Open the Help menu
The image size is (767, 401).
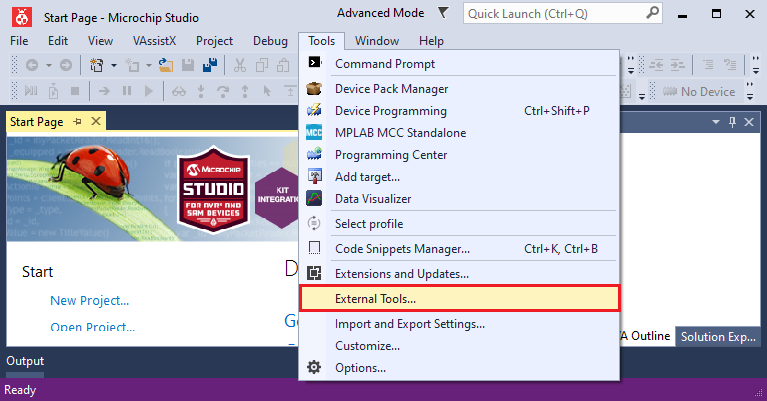(x=431, y=41)
